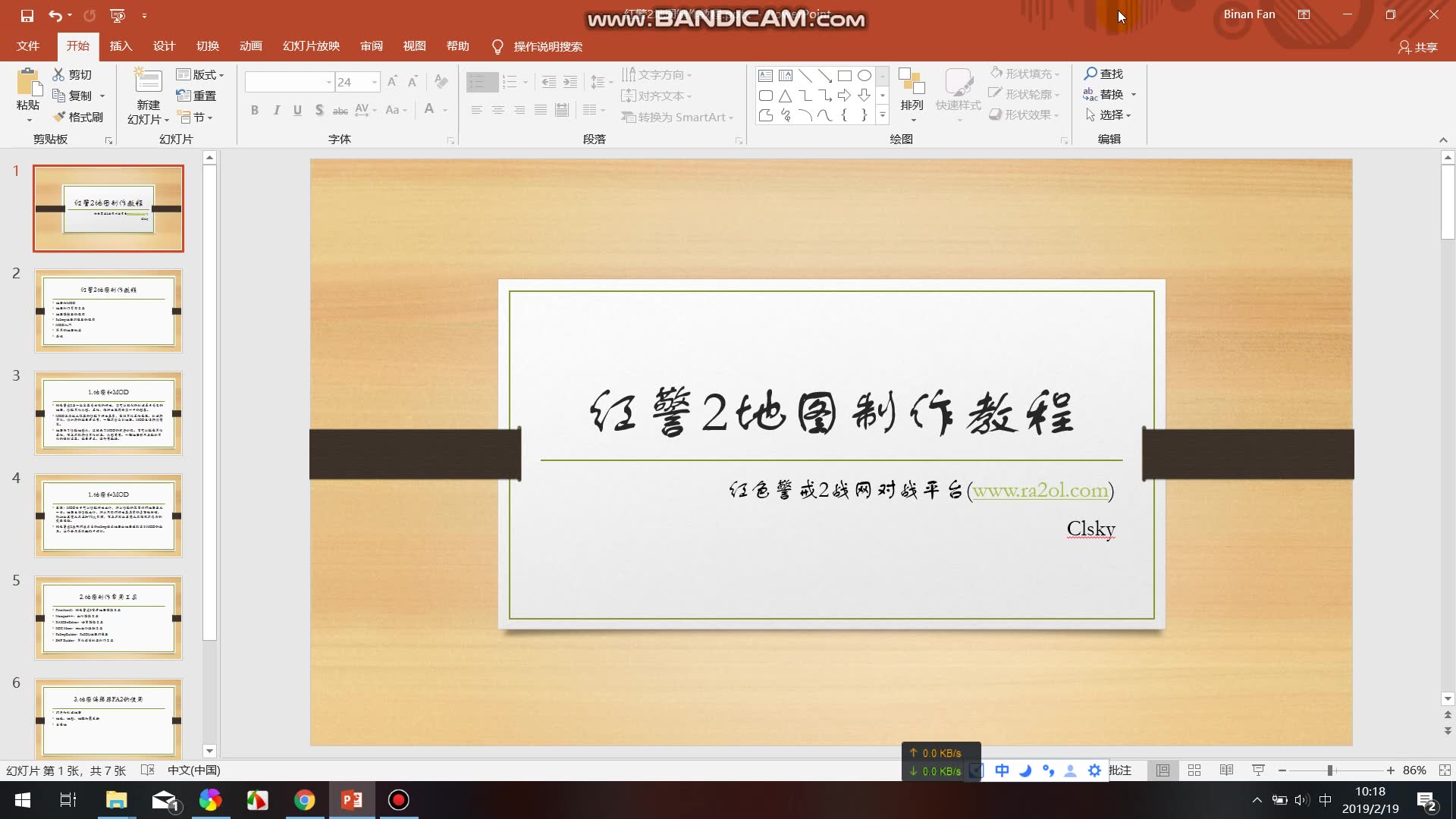Open the notification center icon
The height and width of the screenshot is (819, 1456).
(x=1426, y=801)
